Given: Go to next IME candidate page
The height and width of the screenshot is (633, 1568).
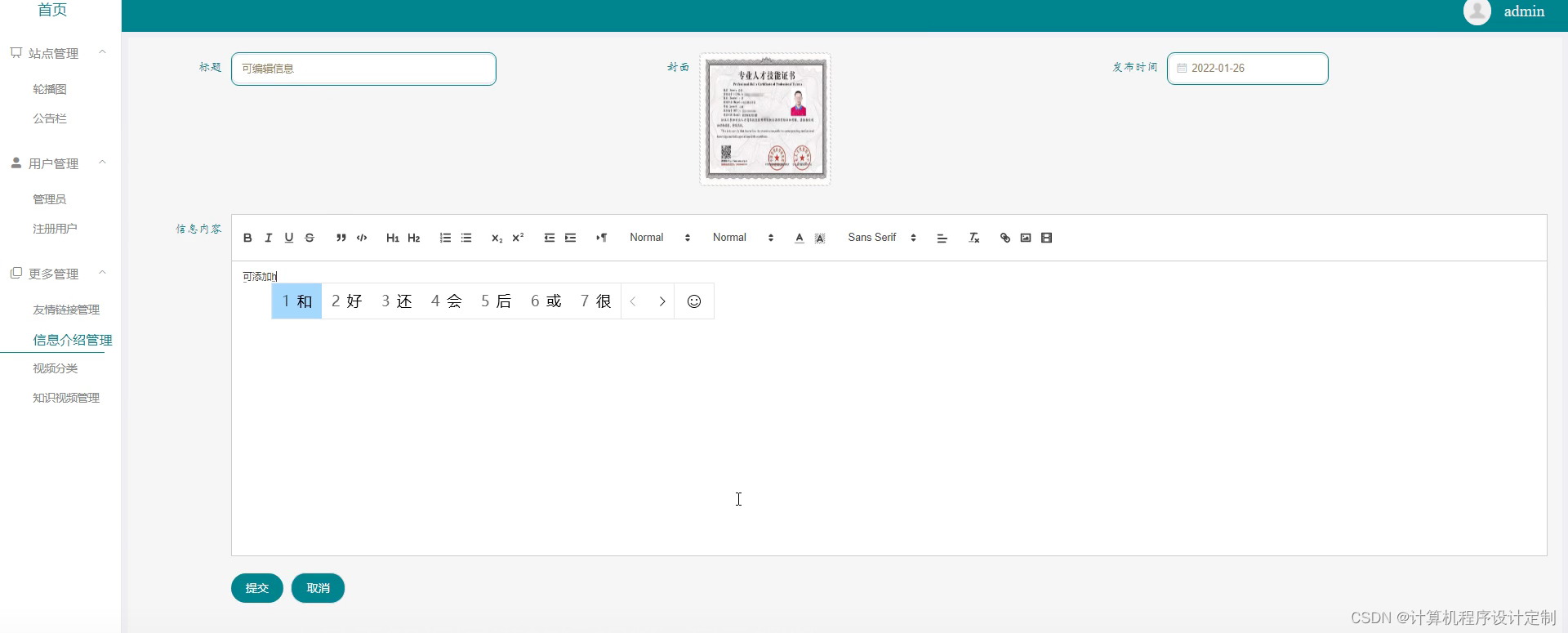Looking at the screenshot, I should tap(662, 301).
